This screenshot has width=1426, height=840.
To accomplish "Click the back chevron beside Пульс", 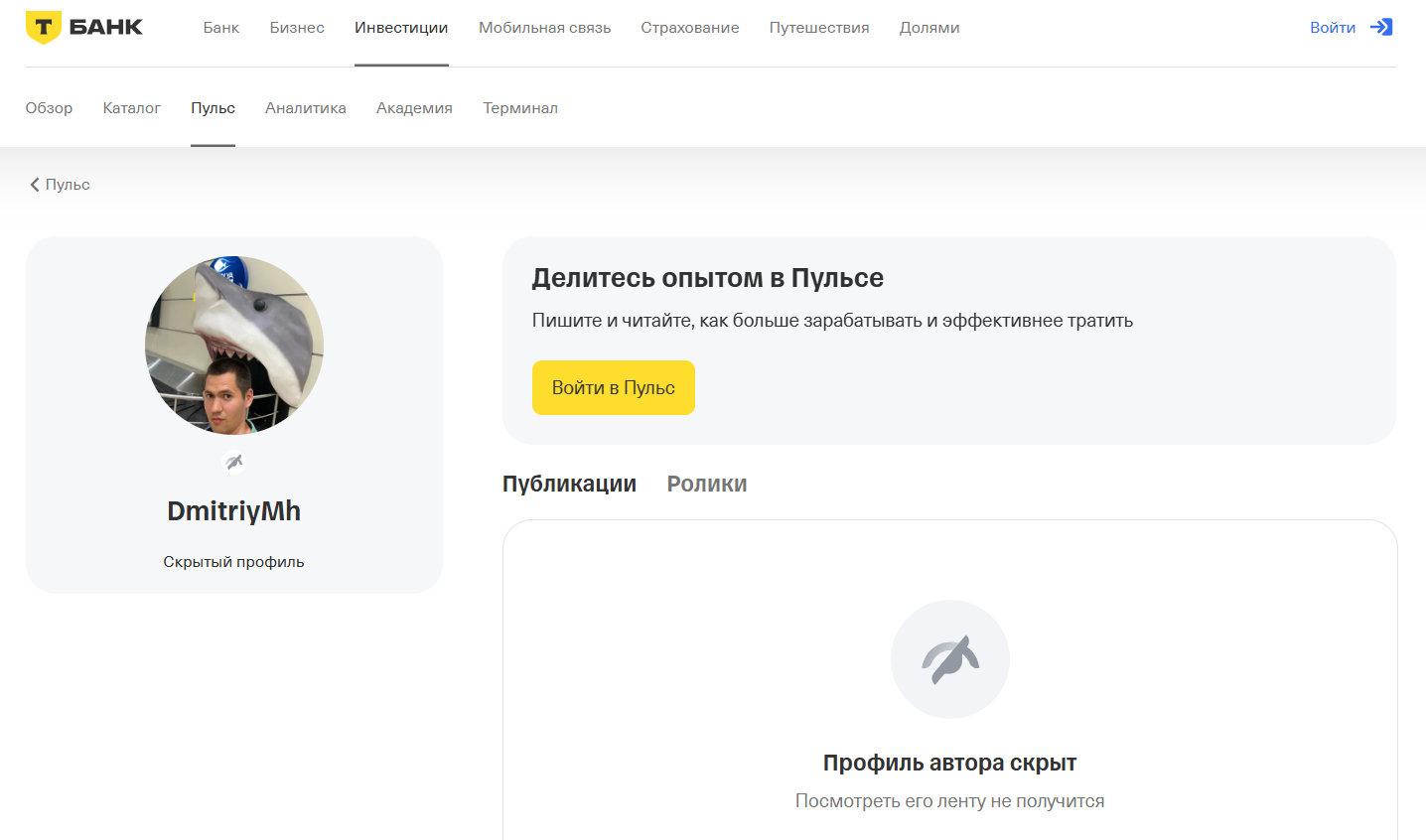I will tap(35, 185).
